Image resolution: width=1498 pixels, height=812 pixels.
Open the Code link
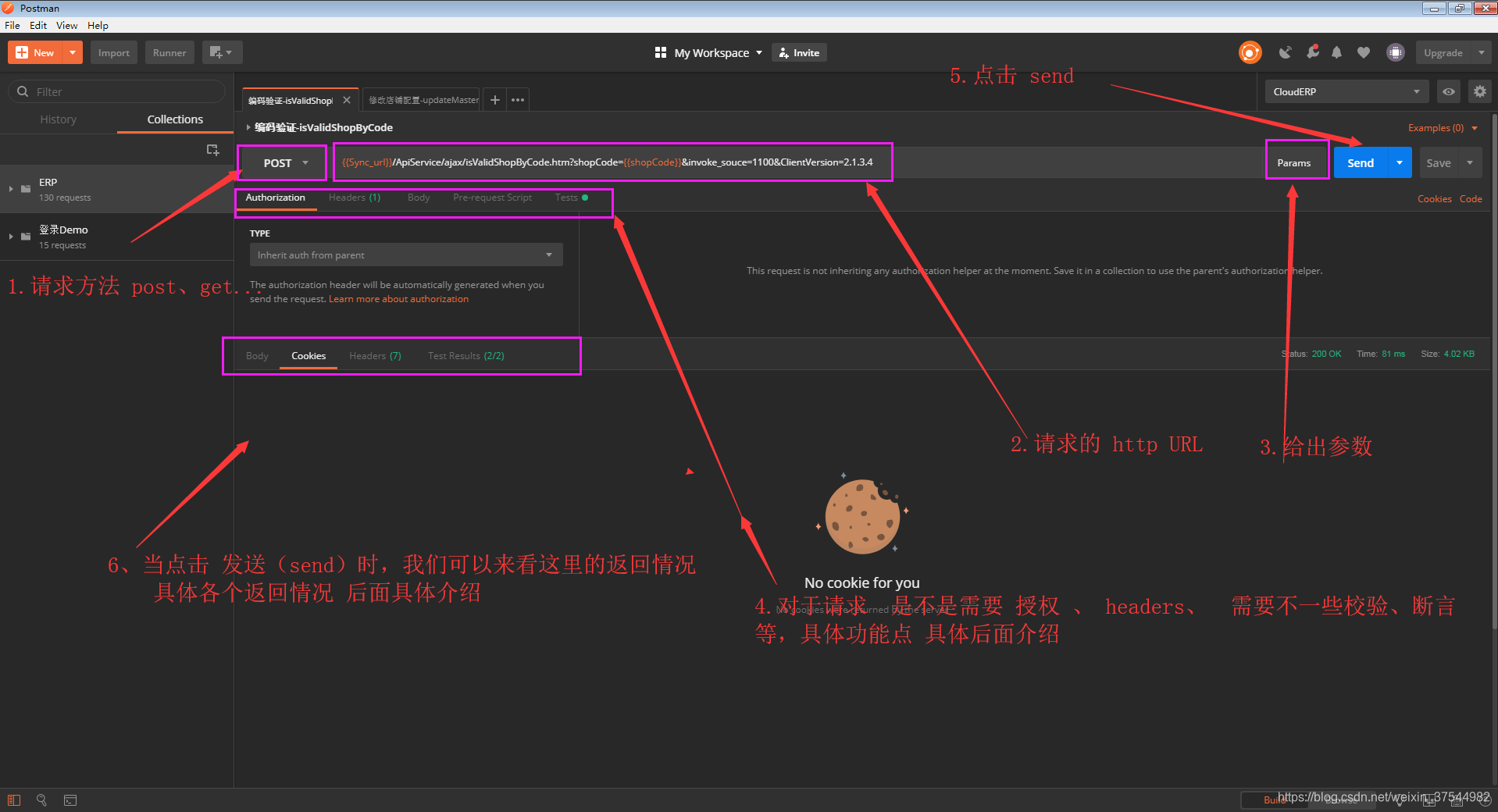click(x=1471, y=198)
